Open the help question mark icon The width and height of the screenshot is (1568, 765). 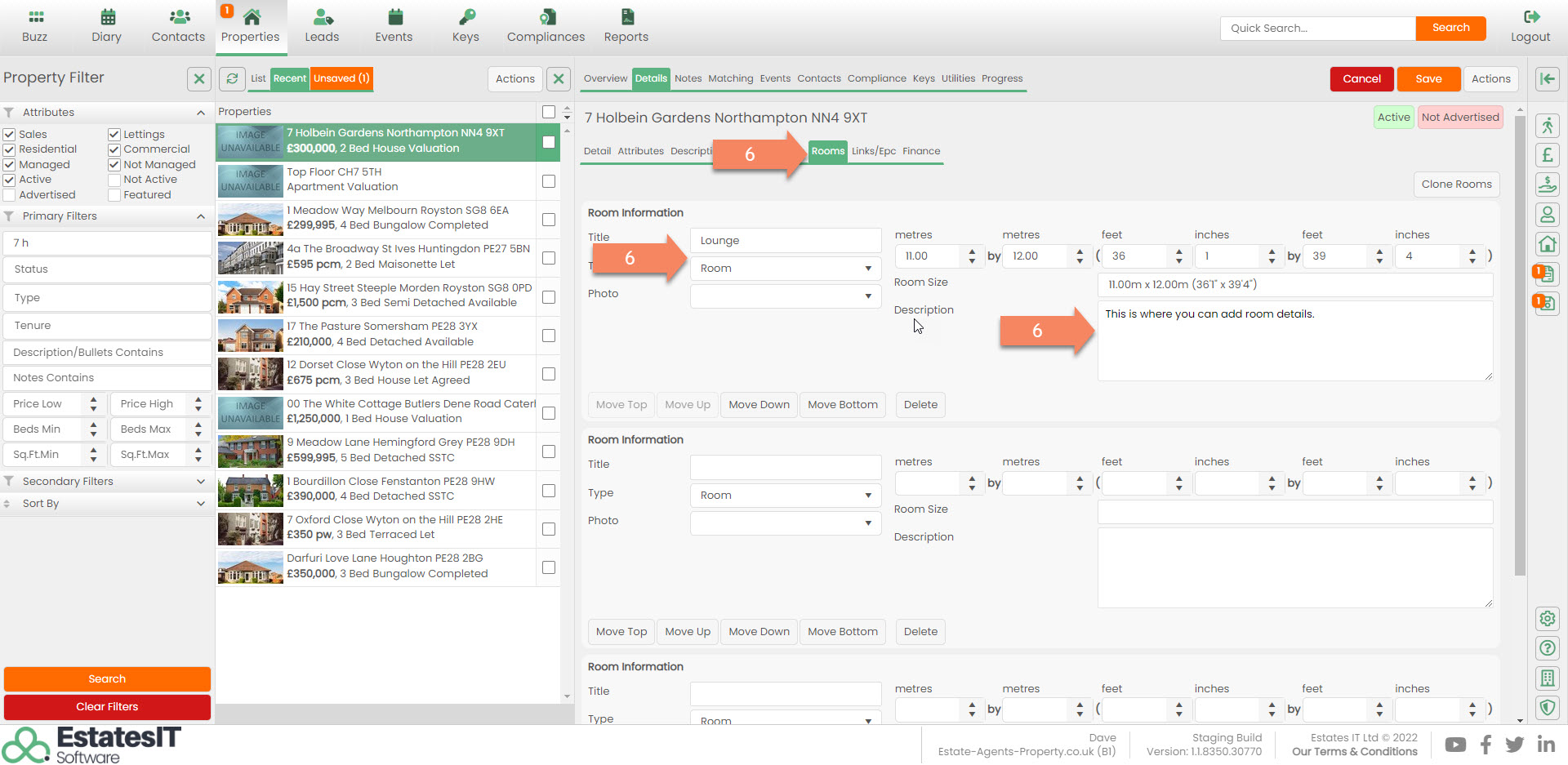tap(1547, 648)
